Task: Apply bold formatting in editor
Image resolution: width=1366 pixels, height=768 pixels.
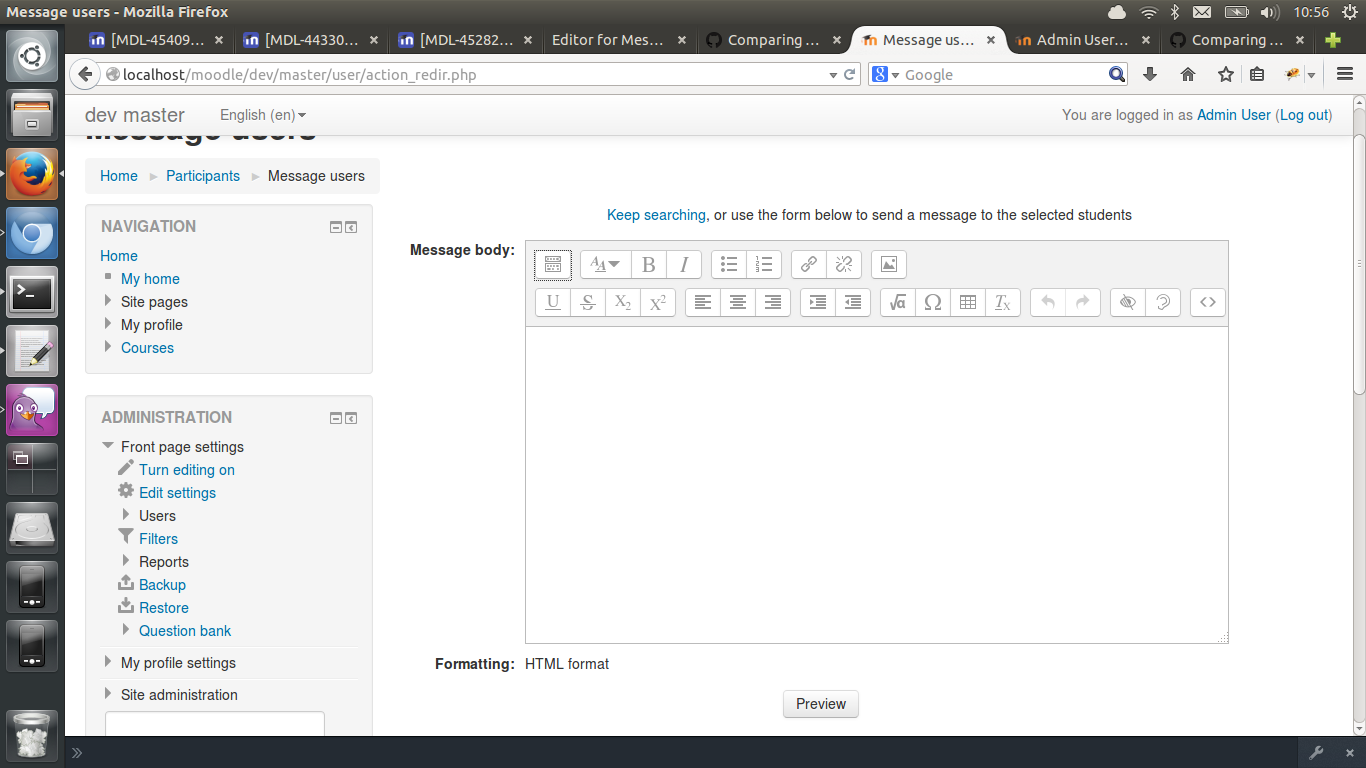Action: tap(648, 264)
